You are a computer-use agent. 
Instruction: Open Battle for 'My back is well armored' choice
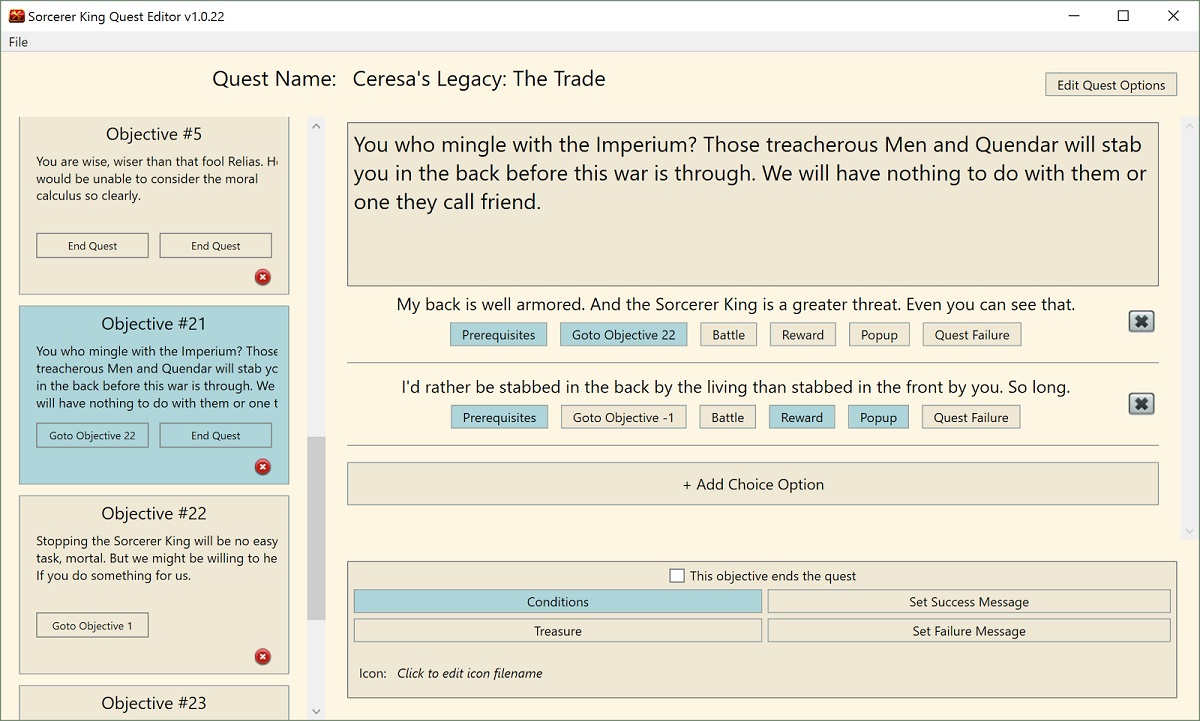tap(728, 335)
